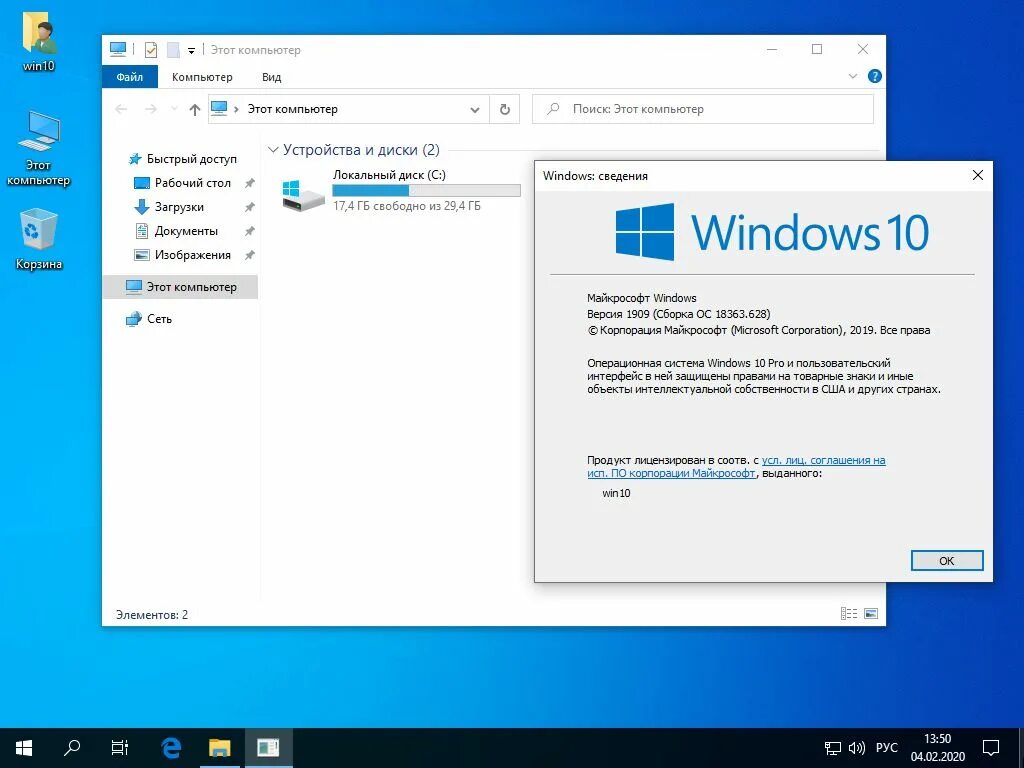This screenshot has height=768, width=1024.
Task: Maximize the Этот компьютер Explorer window
Action: point(817,50)
